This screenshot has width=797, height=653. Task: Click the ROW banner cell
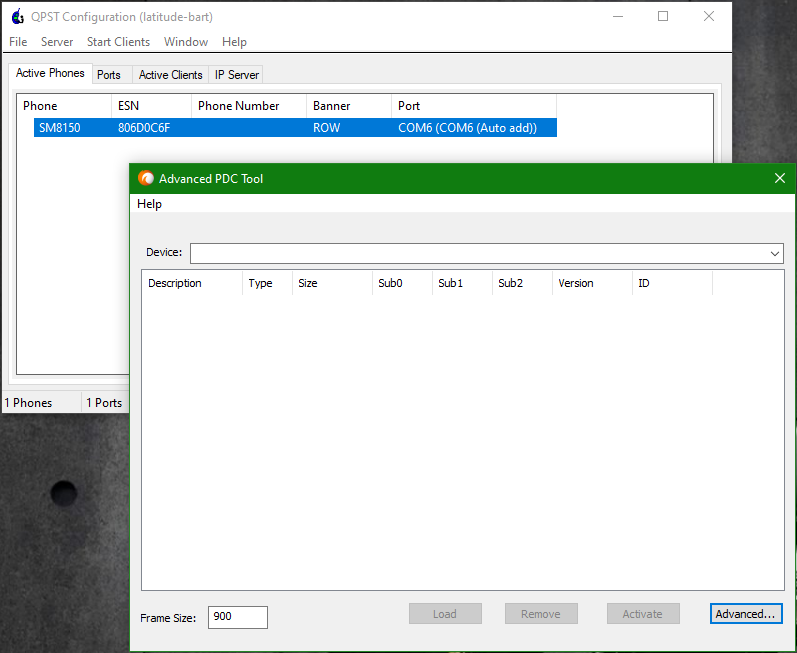pyautogui.click(x=326, y=128)
